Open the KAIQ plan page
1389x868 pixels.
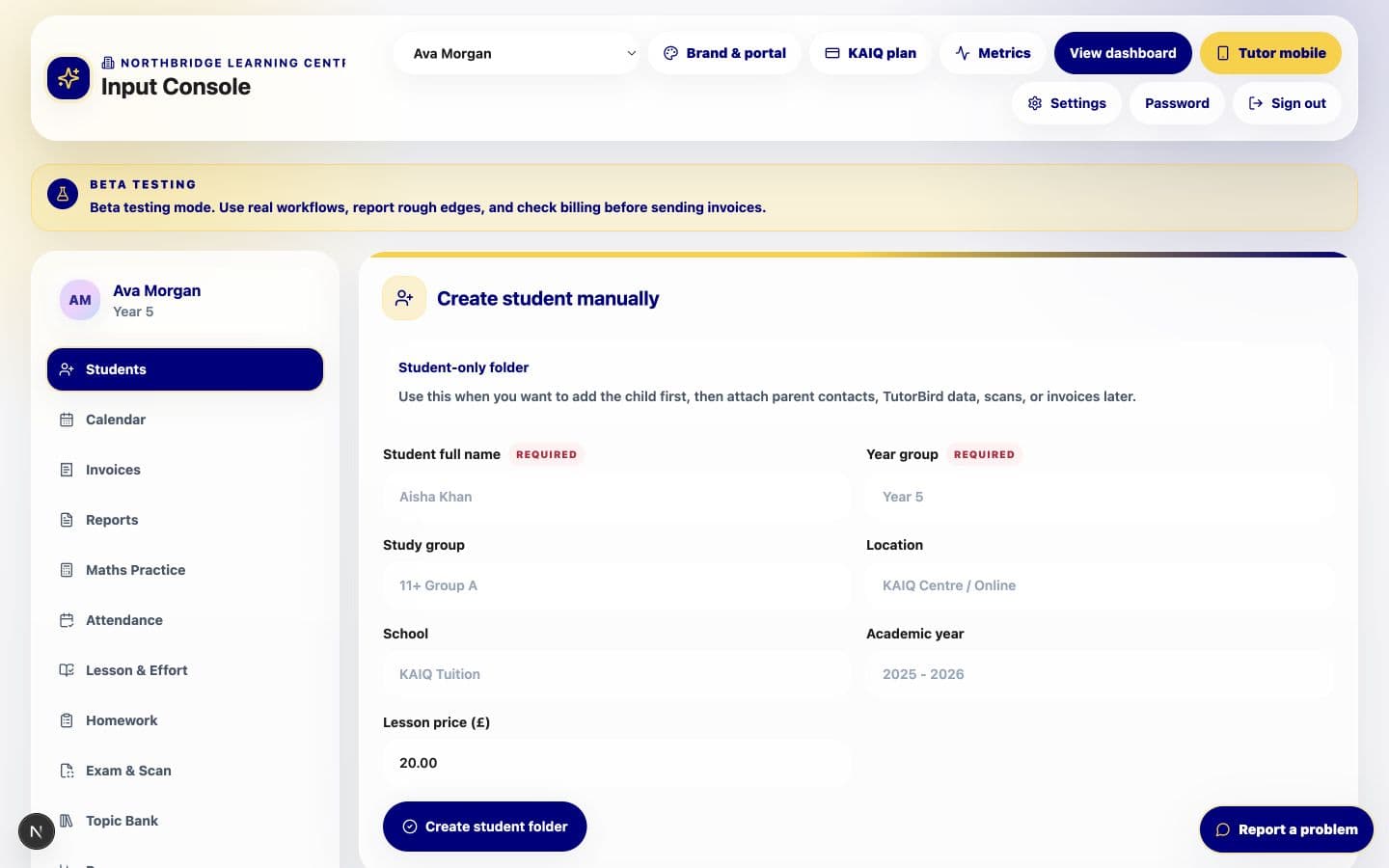(x=870, y=53)
